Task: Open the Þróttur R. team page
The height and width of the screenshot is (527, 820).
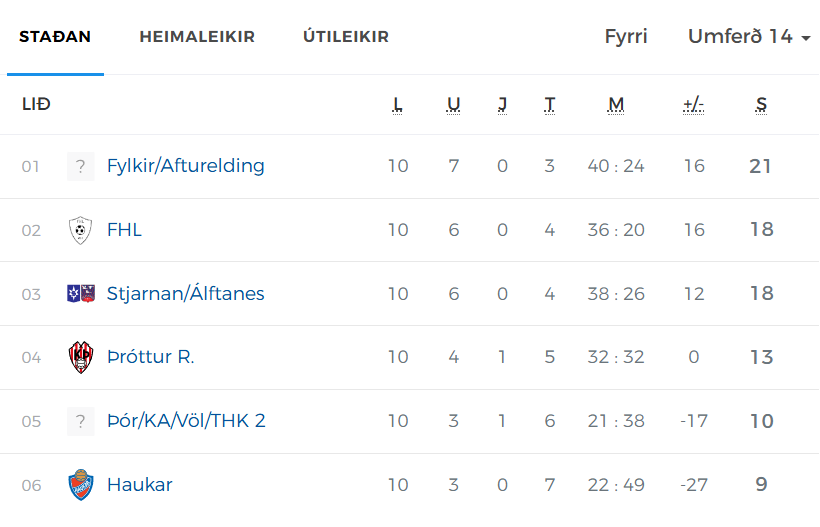Action: tap(151, 357)
